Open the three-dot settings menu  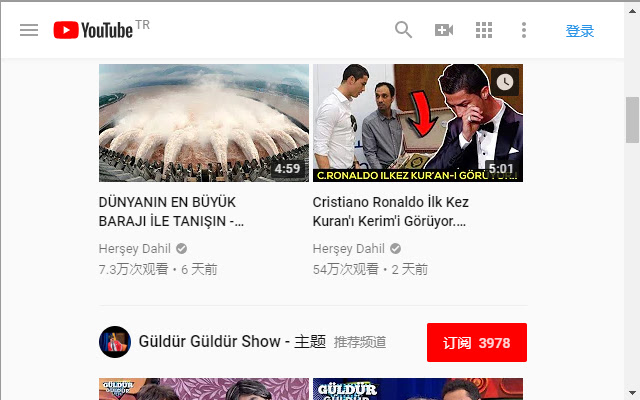[x=524, y=30]
